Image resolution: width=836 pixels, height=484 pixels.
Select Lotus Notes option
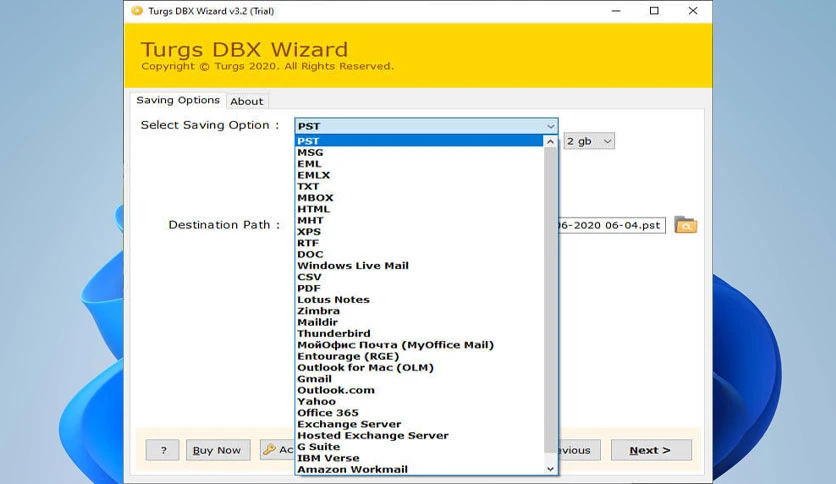pyautogui.click(x=420, y=300)
